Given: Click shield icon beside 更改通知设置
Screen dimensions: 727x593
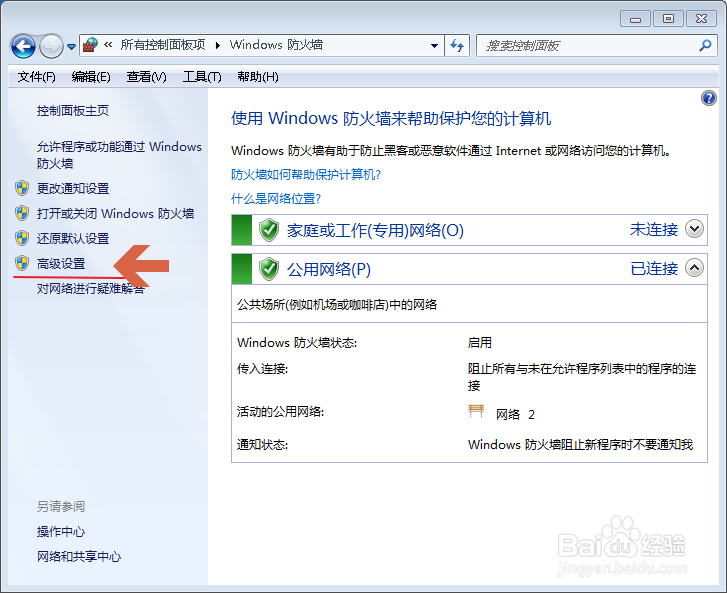Looking at the screenshot, I should coord(22,188).
